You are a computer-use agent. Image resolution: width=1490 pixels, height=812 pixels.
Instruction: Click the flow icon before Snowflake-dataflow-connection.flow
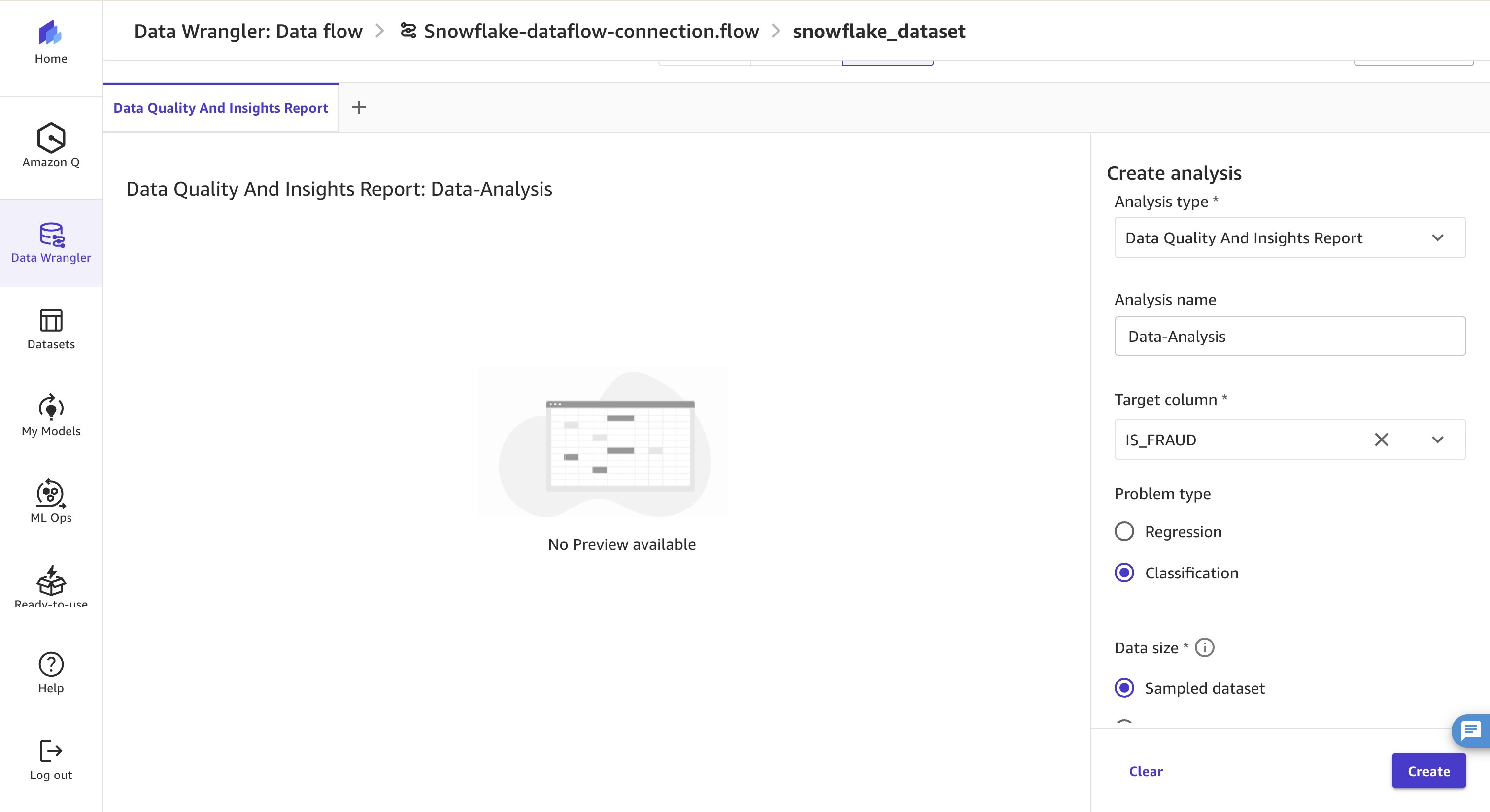click(x=408, y=31)
